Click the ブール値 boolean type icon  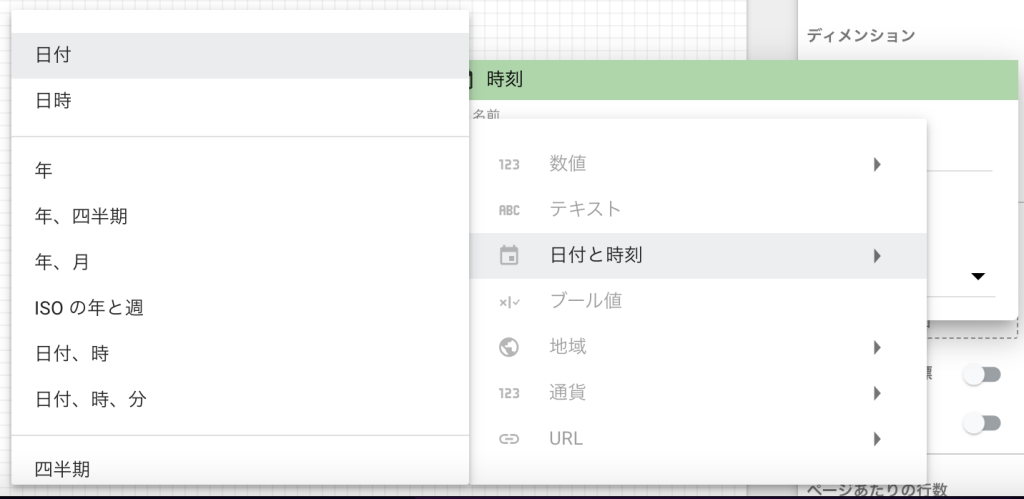coord(509,302)
